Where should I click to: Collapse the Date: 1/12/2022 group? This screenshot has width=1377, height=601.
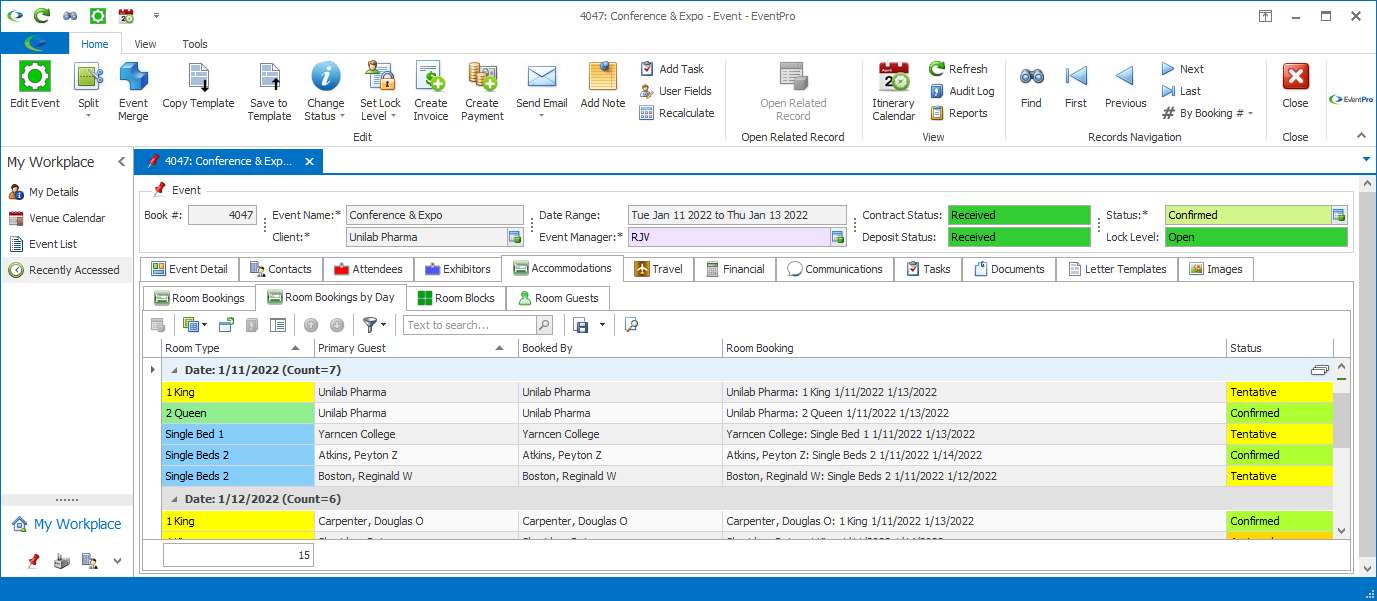175,498
